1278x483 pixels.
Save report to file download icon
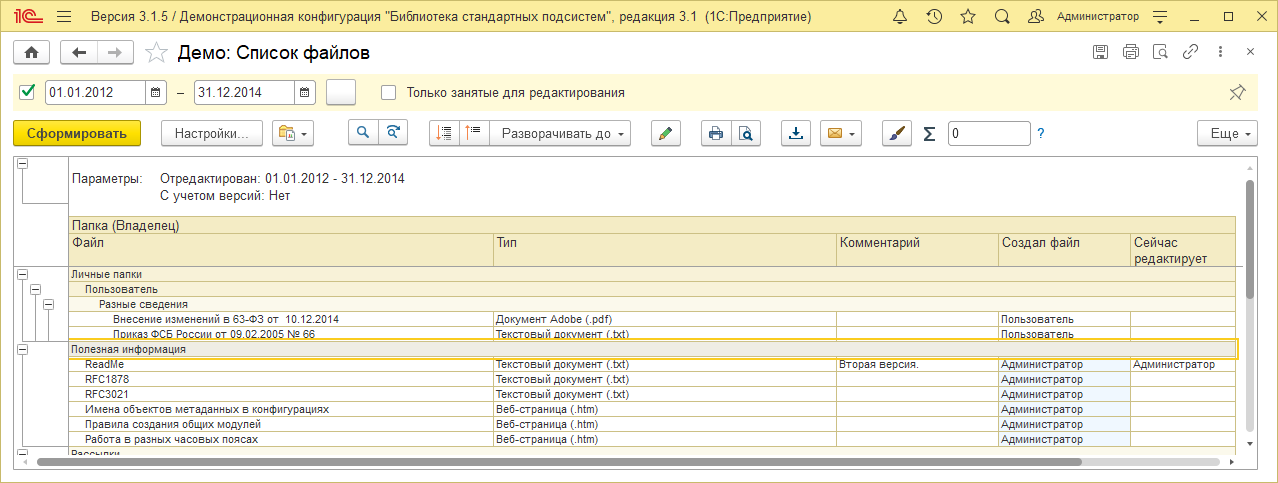(796, 133)
